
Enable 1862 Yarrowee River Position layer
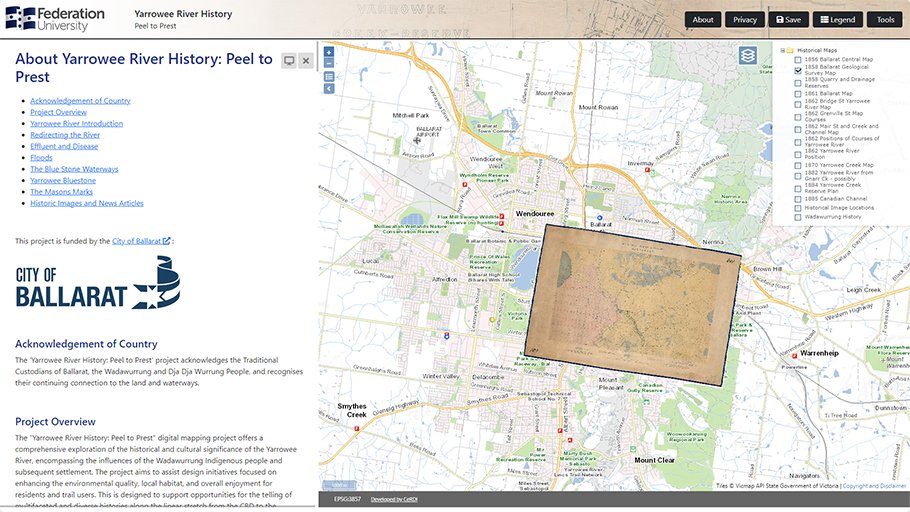pos(798,154)
